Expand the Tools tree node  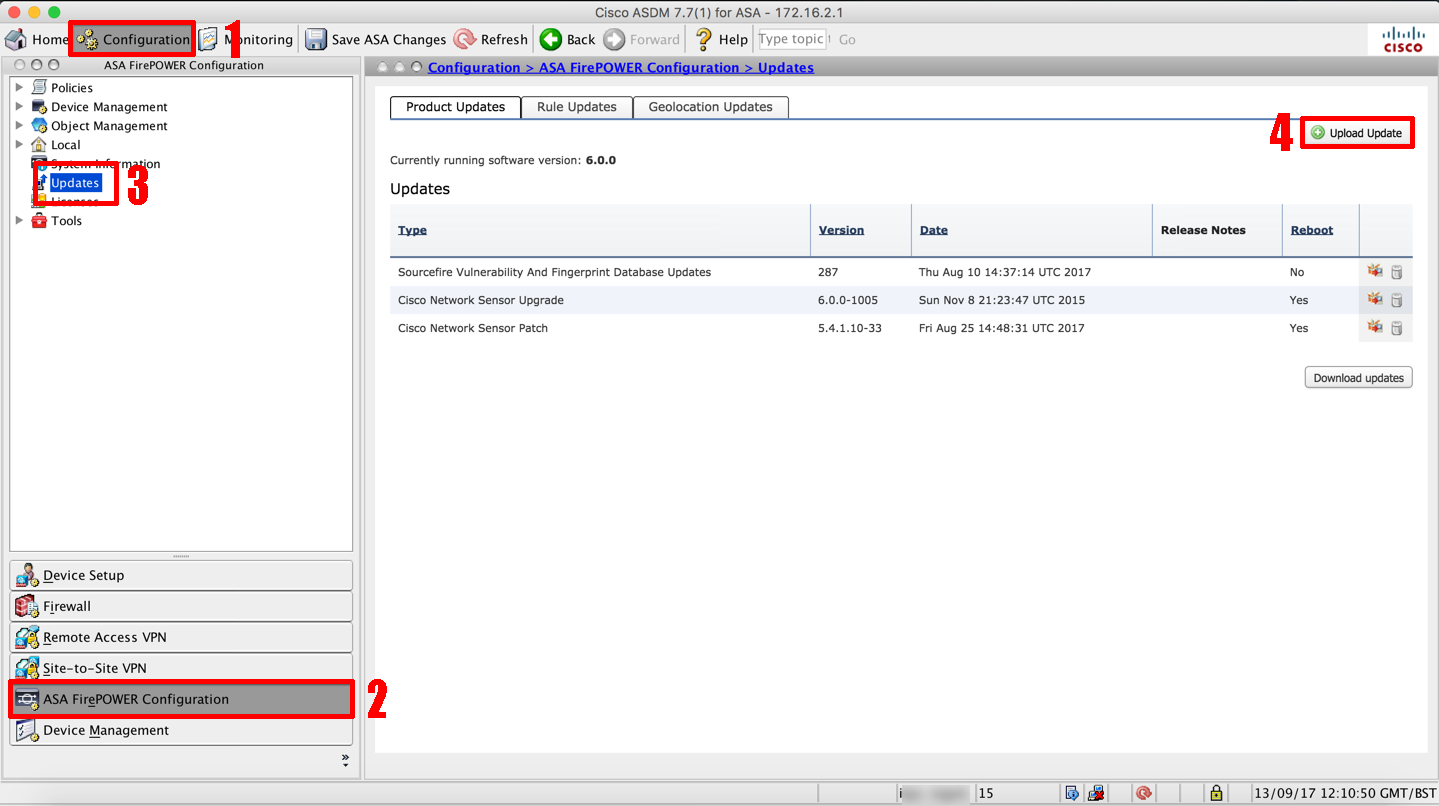pyautogui.click(x=19, y=220)
